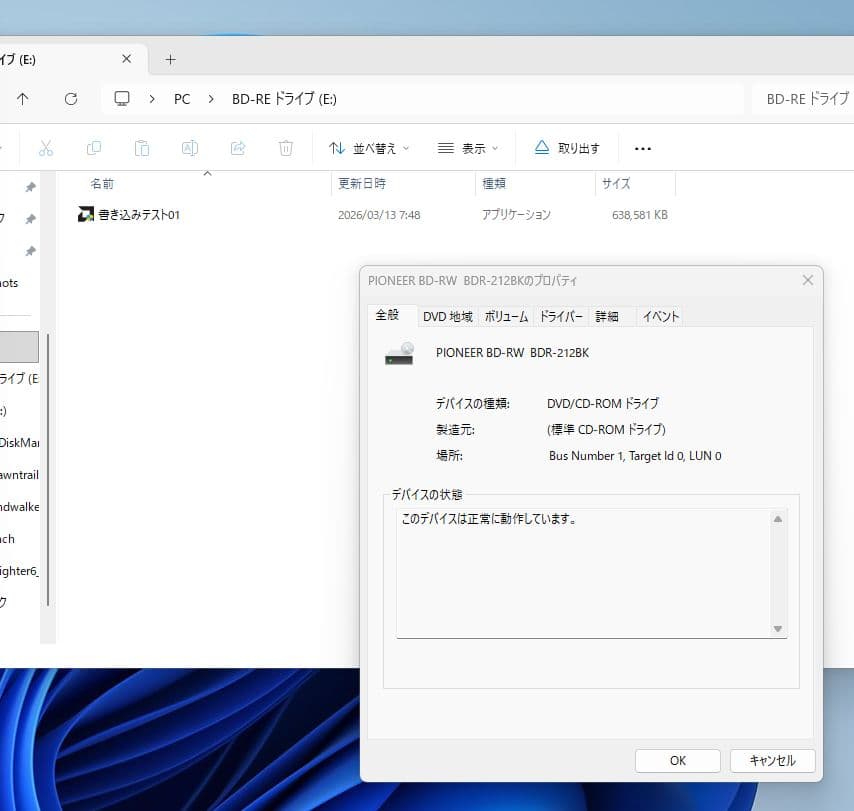
Task: Refresh the current Explorer folder
Action: click(x=71, y=99)
